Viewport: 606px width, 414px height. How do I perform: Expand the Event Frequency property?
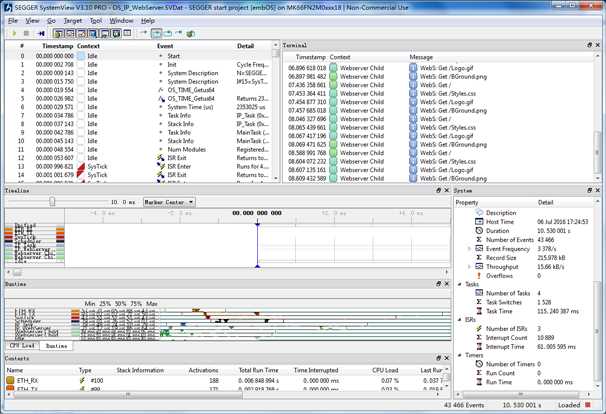tap(470, 249)
